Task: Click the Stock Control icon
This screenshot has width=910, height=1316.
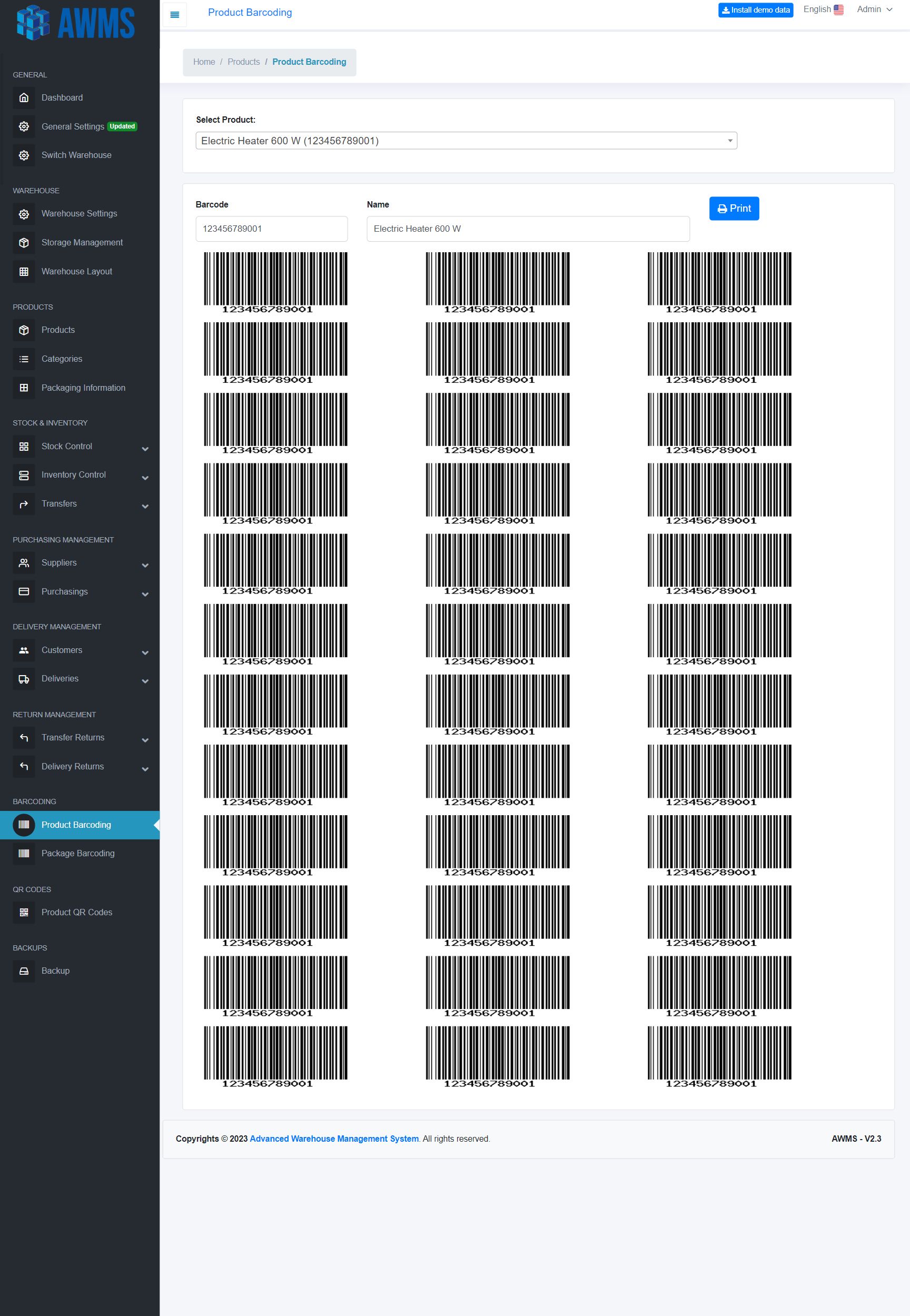Action: point(24,447)
